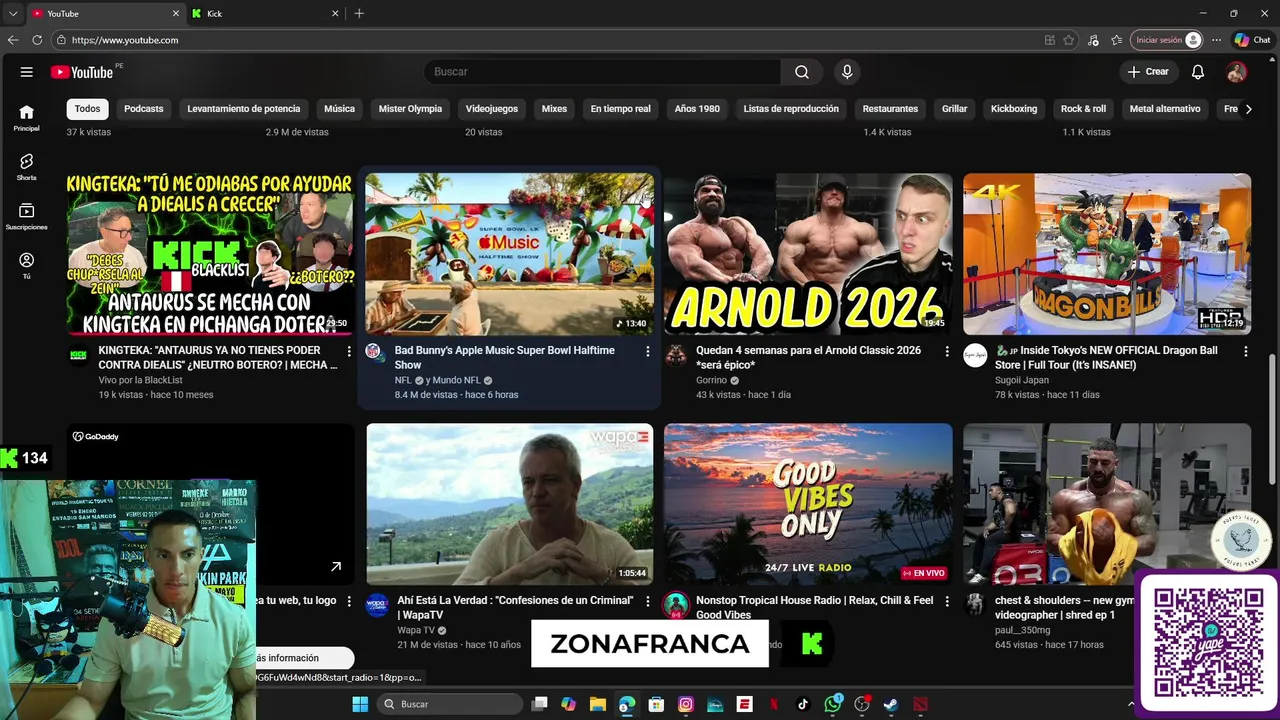Click the Gorrino channel avatar

point(676,355)
